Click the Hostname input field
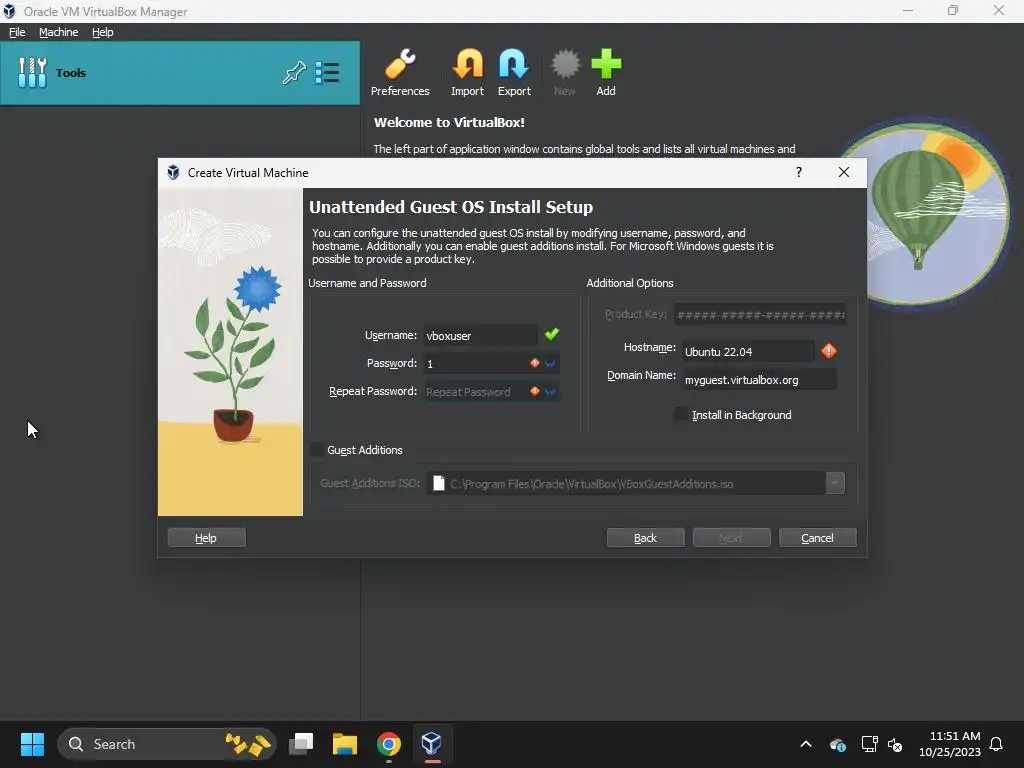This screenshot has width=1024, height=768. point(748,351)
